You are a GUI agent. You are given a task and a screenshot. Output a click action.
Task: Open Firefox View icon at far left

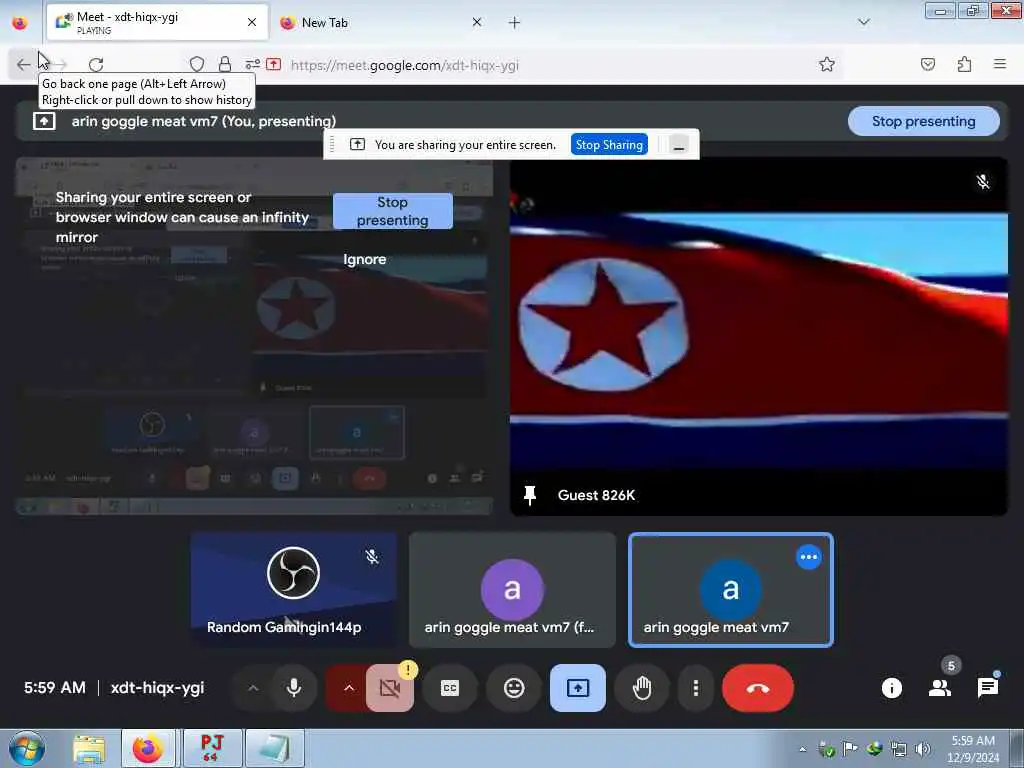click(x=20, y=23)
